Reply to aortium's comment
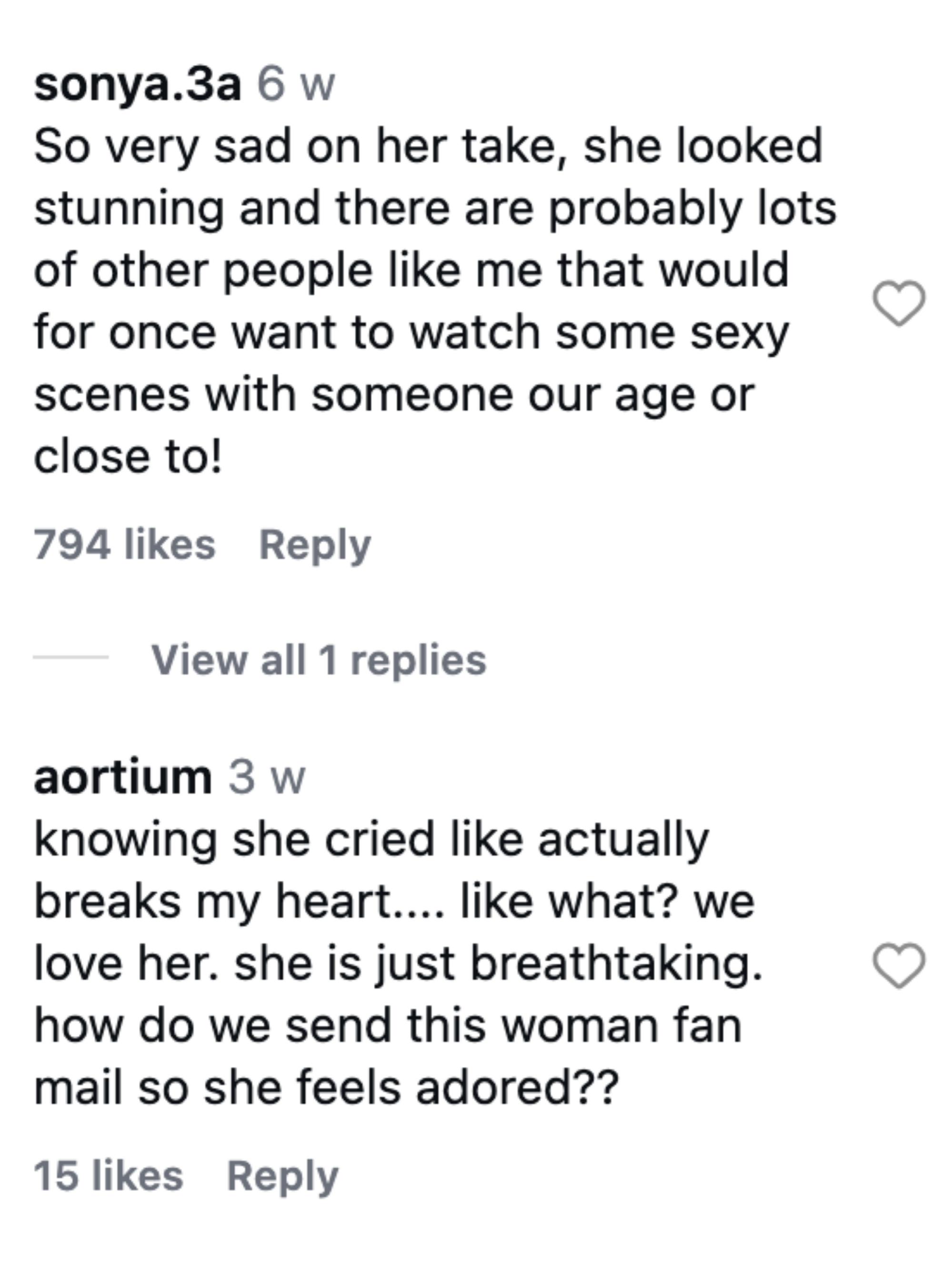Image resolution: width=952 pixels, height=1266 pixels. (283, 1176)
